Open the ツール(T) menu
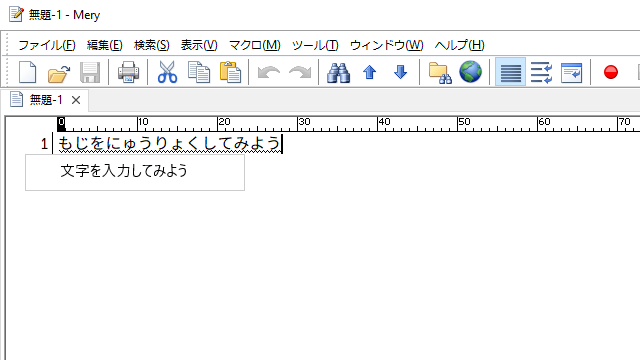640x360 pixels. click(x=315, y=45)
